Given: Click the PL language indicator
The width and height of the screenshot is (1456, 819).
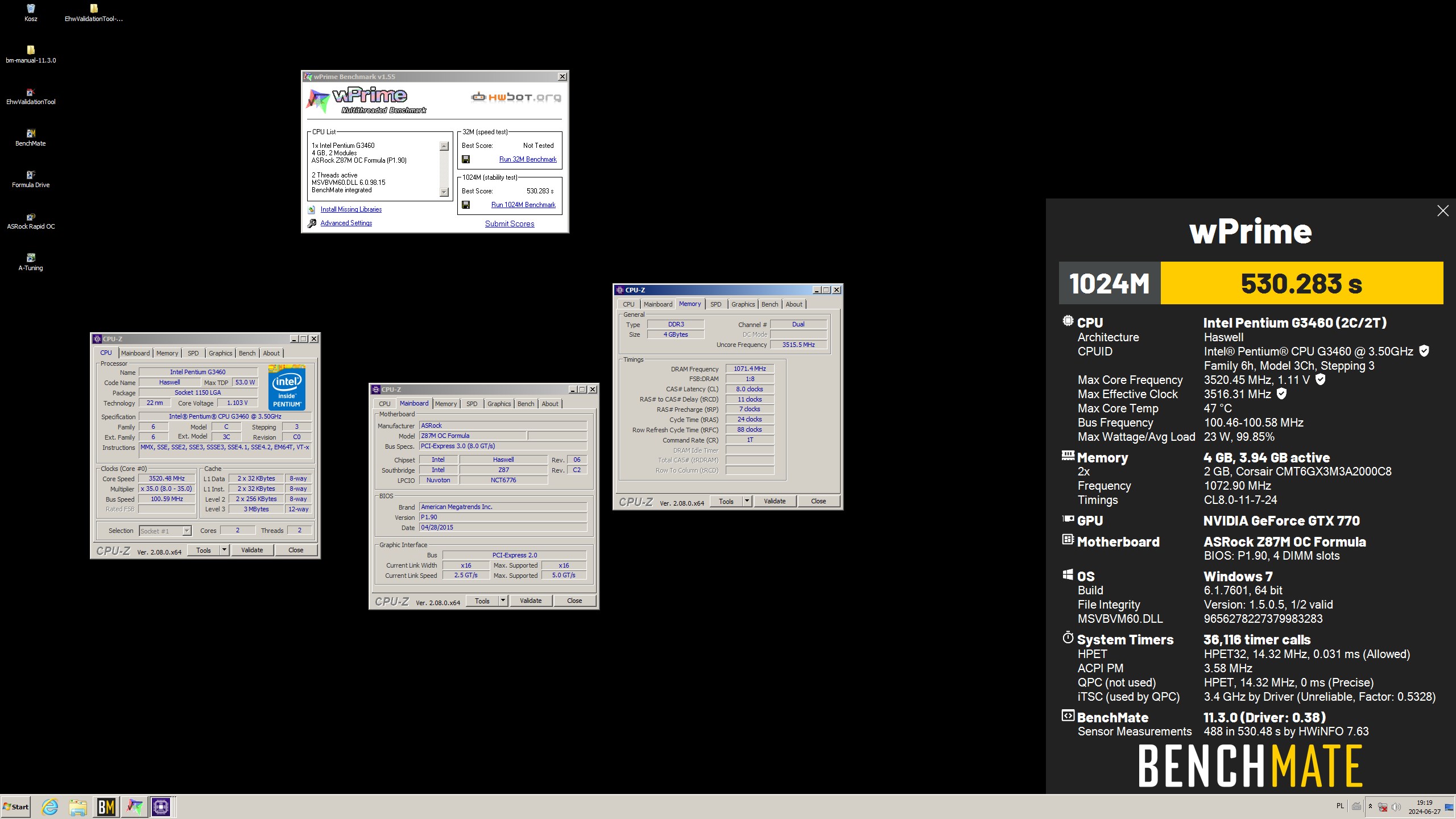Looking at the screenshot, I should [1340, 806].
